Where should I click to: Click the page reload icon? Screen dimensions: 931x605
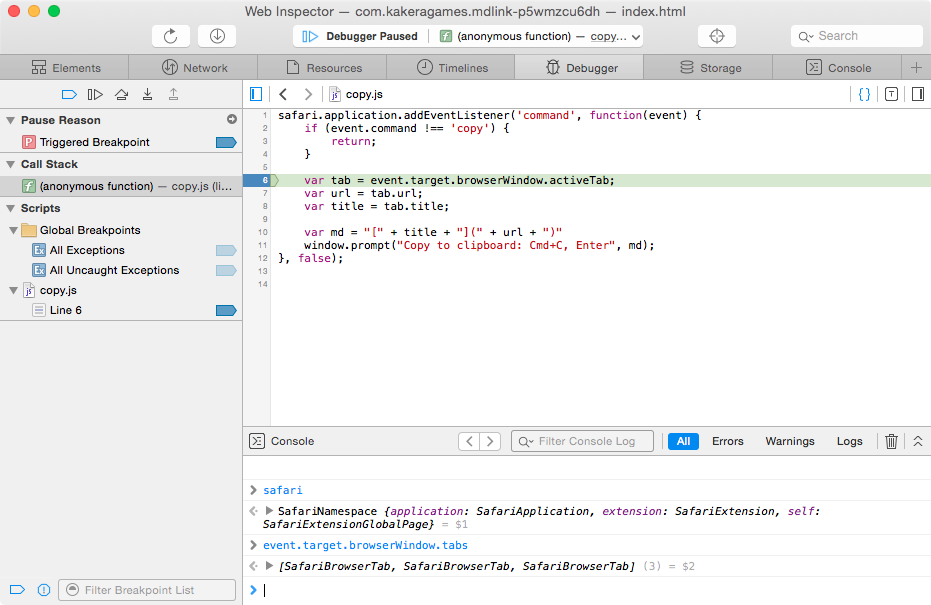coord(171,35)
